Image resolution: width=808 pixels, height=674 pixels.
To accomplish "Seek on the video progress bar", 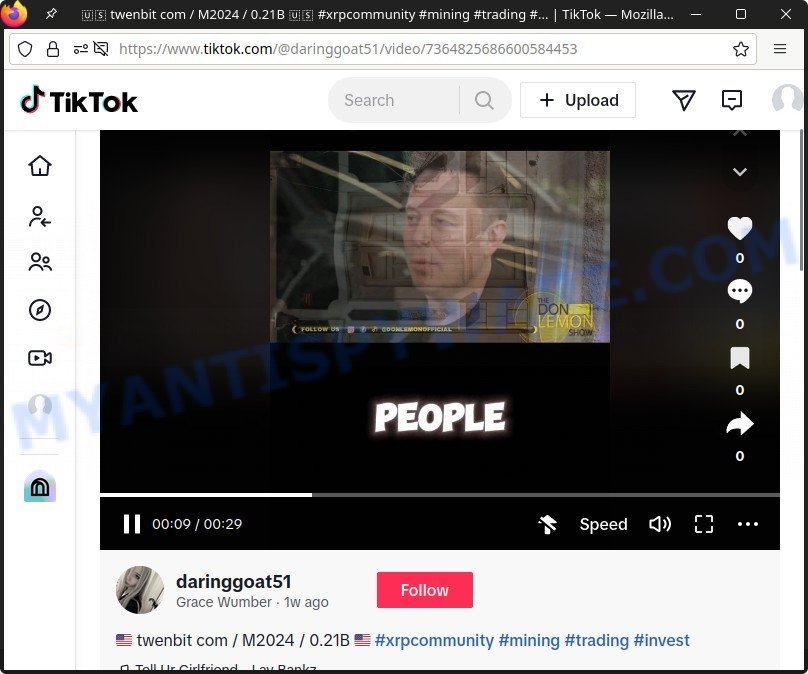I will point(440,495).
